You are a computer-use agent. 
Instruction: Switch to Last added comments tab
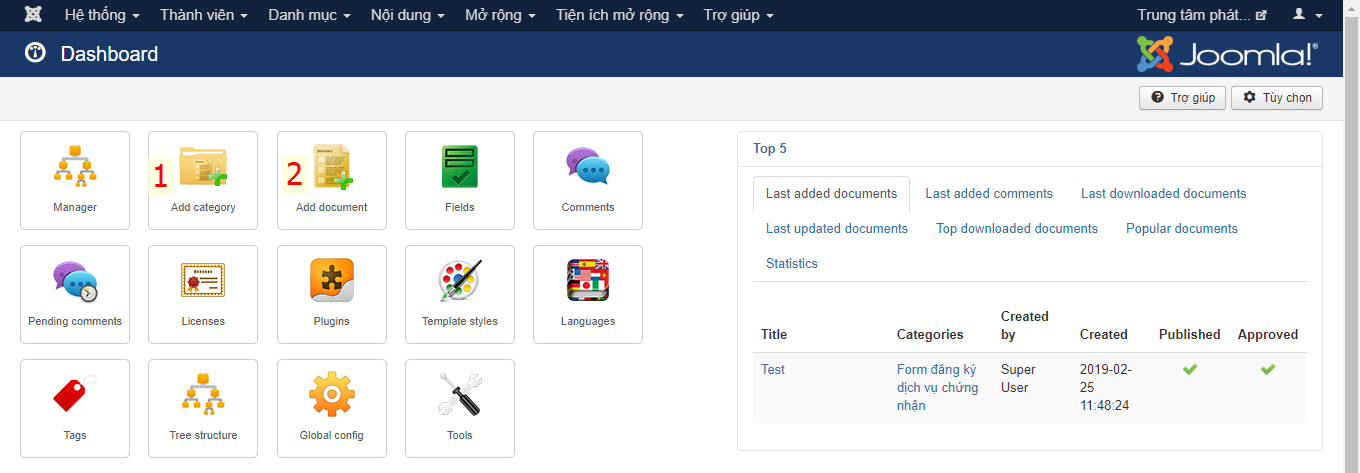point(989,194)
